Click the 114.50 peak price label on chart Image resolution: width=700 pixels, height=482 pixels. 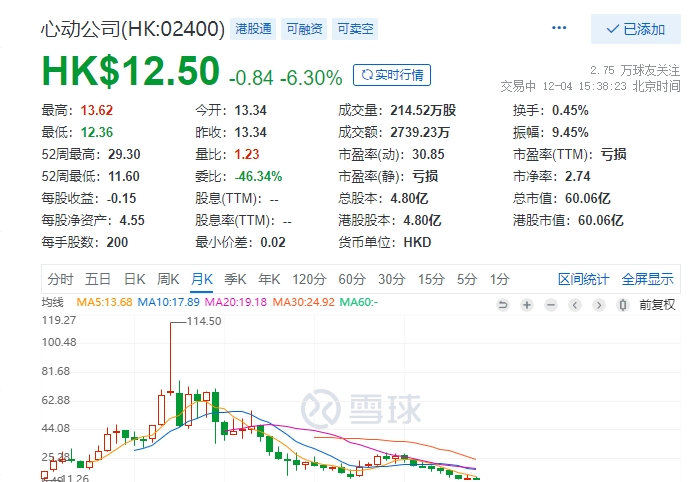(204, 321)
